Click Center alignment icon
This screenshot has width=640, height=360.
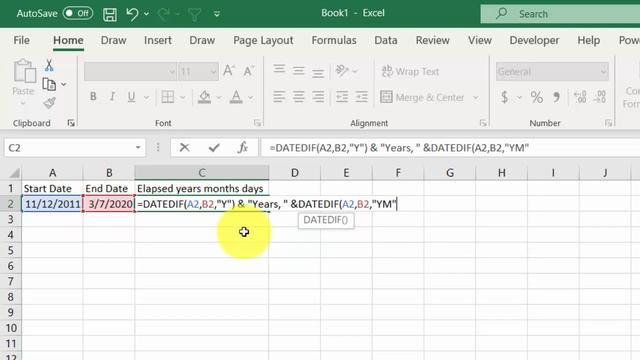298,97
